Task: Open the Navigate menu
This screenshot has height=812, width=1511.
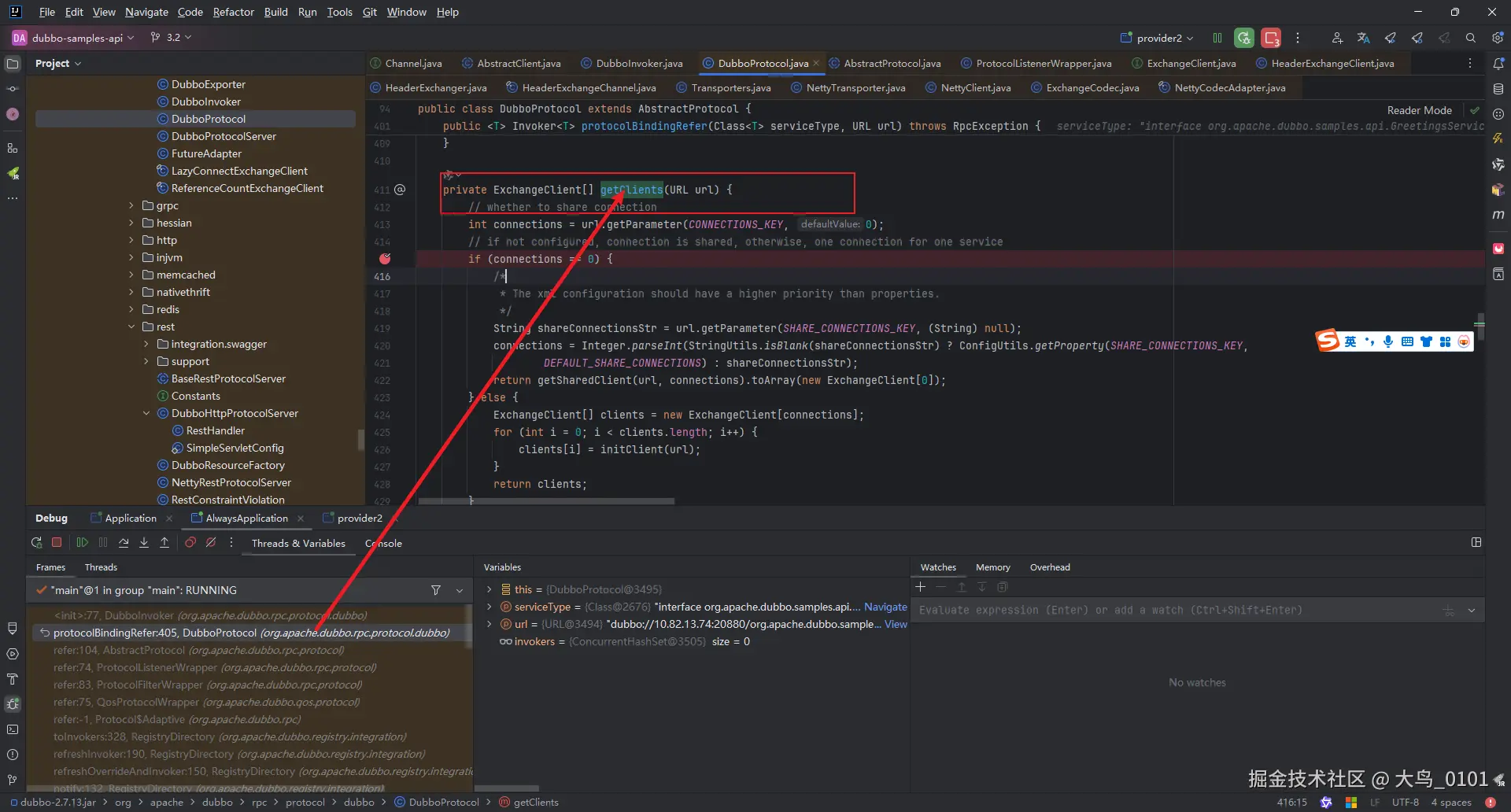Action: pyautogui.click(x=146, y=12)
